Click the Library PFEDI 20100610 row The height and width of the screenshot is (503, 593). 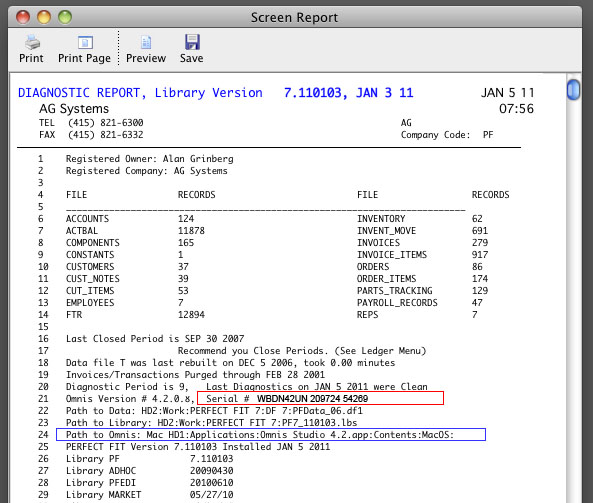tap(149, 483)
